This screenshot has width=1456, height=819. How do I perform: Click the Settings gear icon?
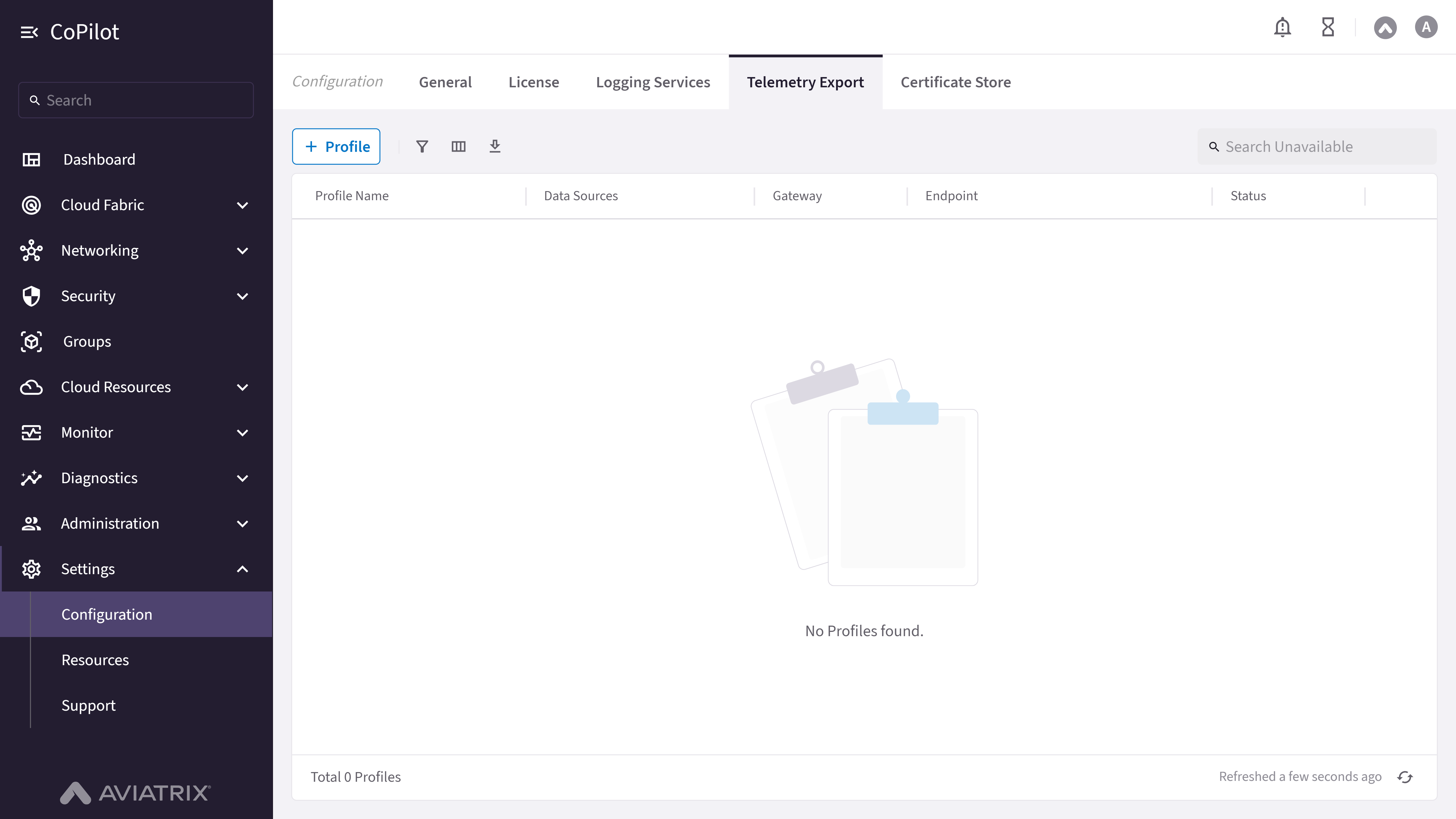[31, 569]
